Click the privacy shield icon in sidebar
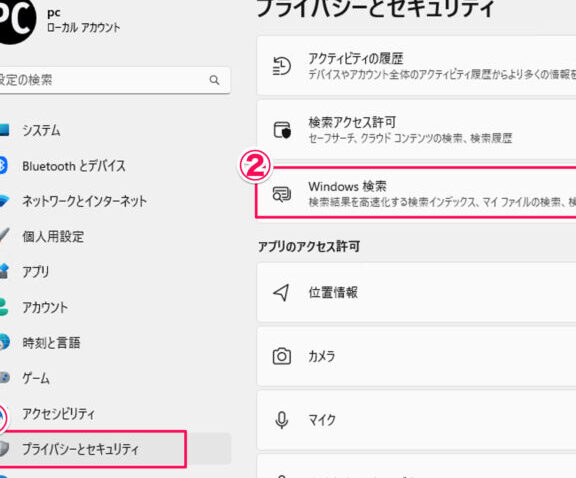Screen dimensions: 576x478 tap(4, 449)
